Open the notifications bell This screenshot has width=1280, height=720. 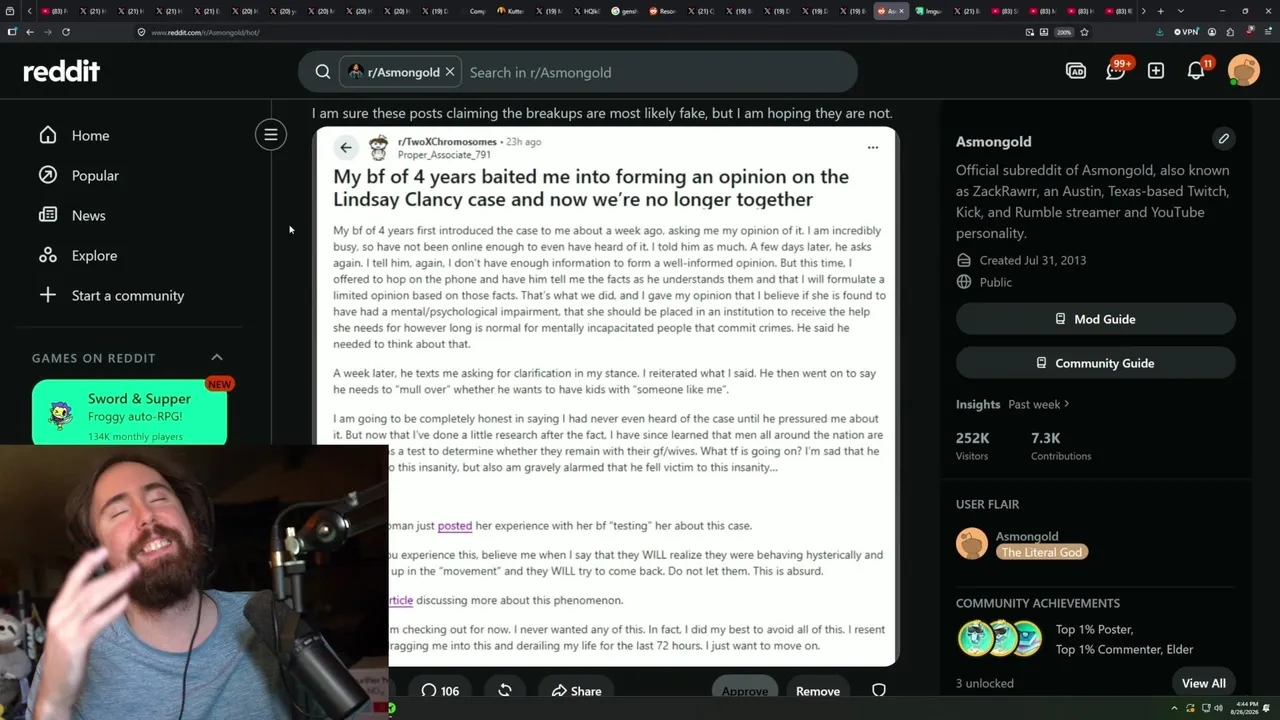(1196, 71)
